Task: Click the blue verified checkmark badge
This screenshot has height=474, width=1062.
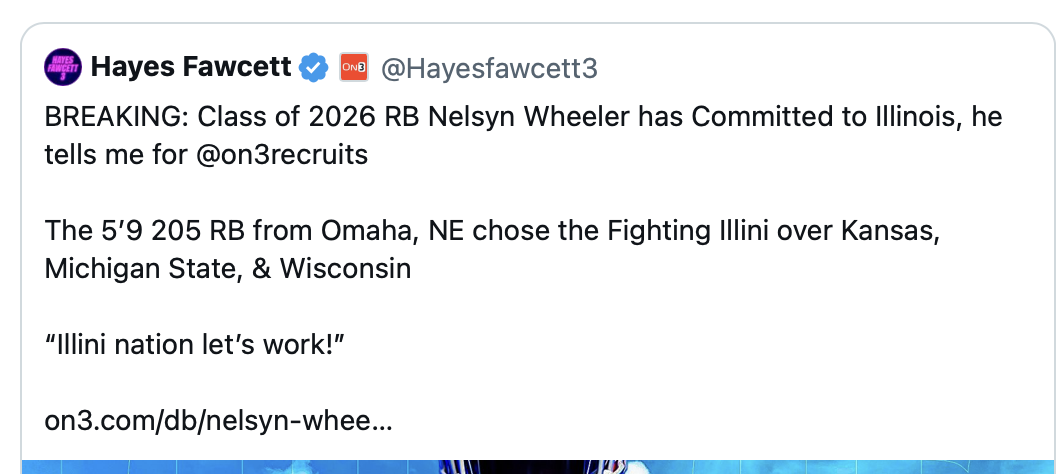Action: [312, 68]
